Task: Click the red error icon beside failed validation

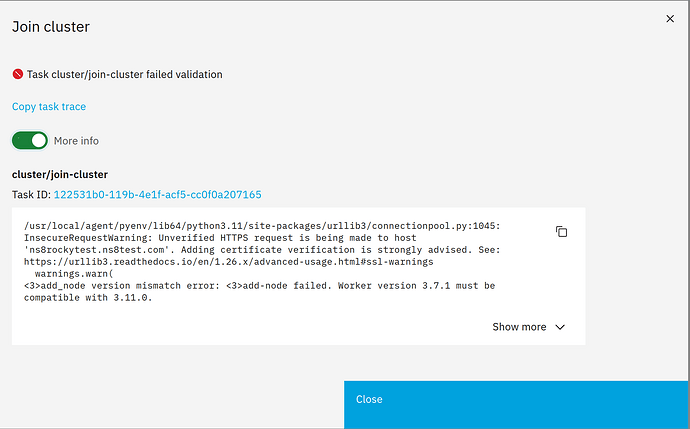Action: pyautogui.click(x=17, y=74)
